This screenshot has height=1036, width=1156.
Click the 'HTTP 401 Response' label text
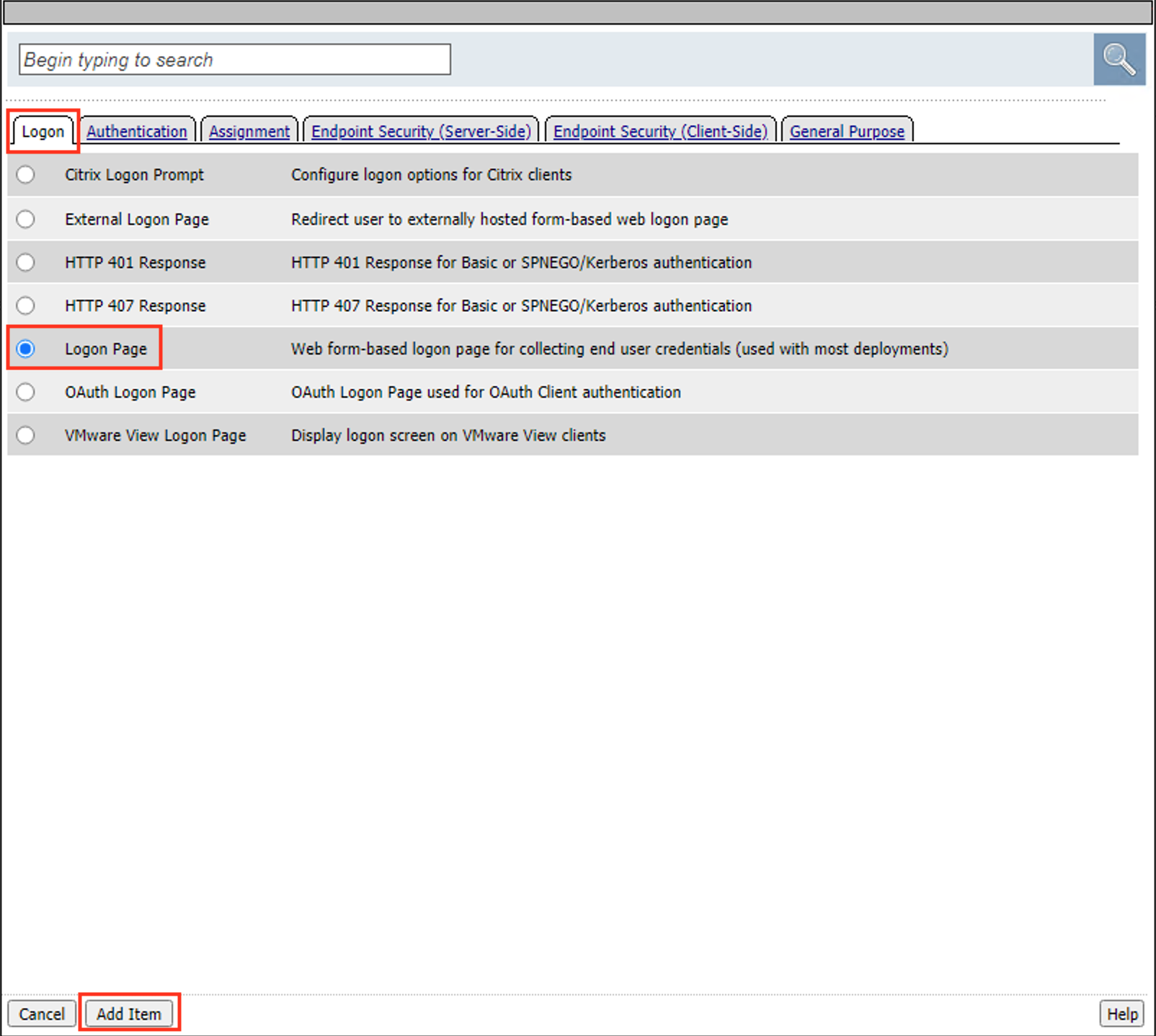coord(135,262)
